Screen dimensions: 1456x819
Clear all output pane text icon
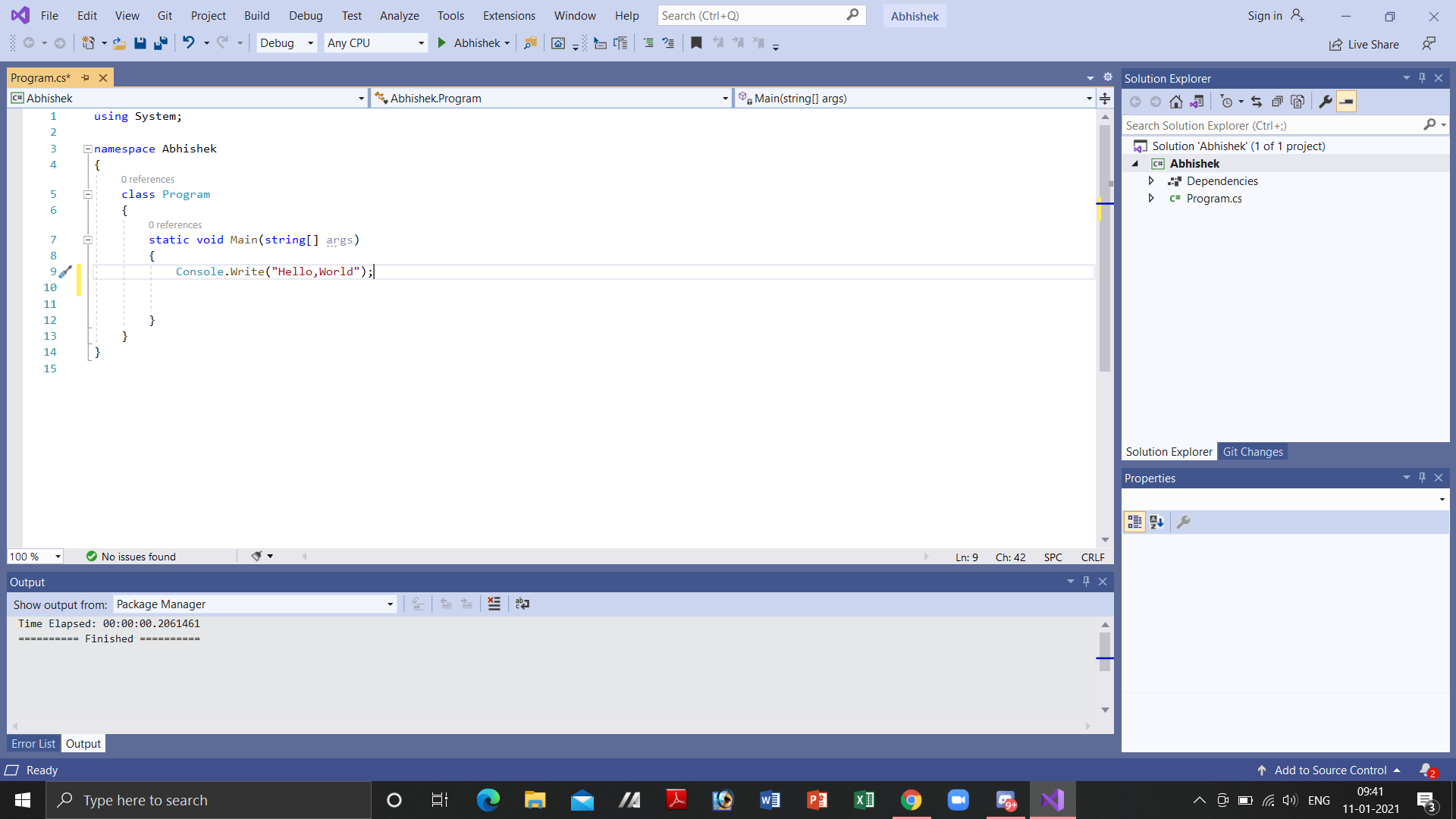click(x=494, y=604)
